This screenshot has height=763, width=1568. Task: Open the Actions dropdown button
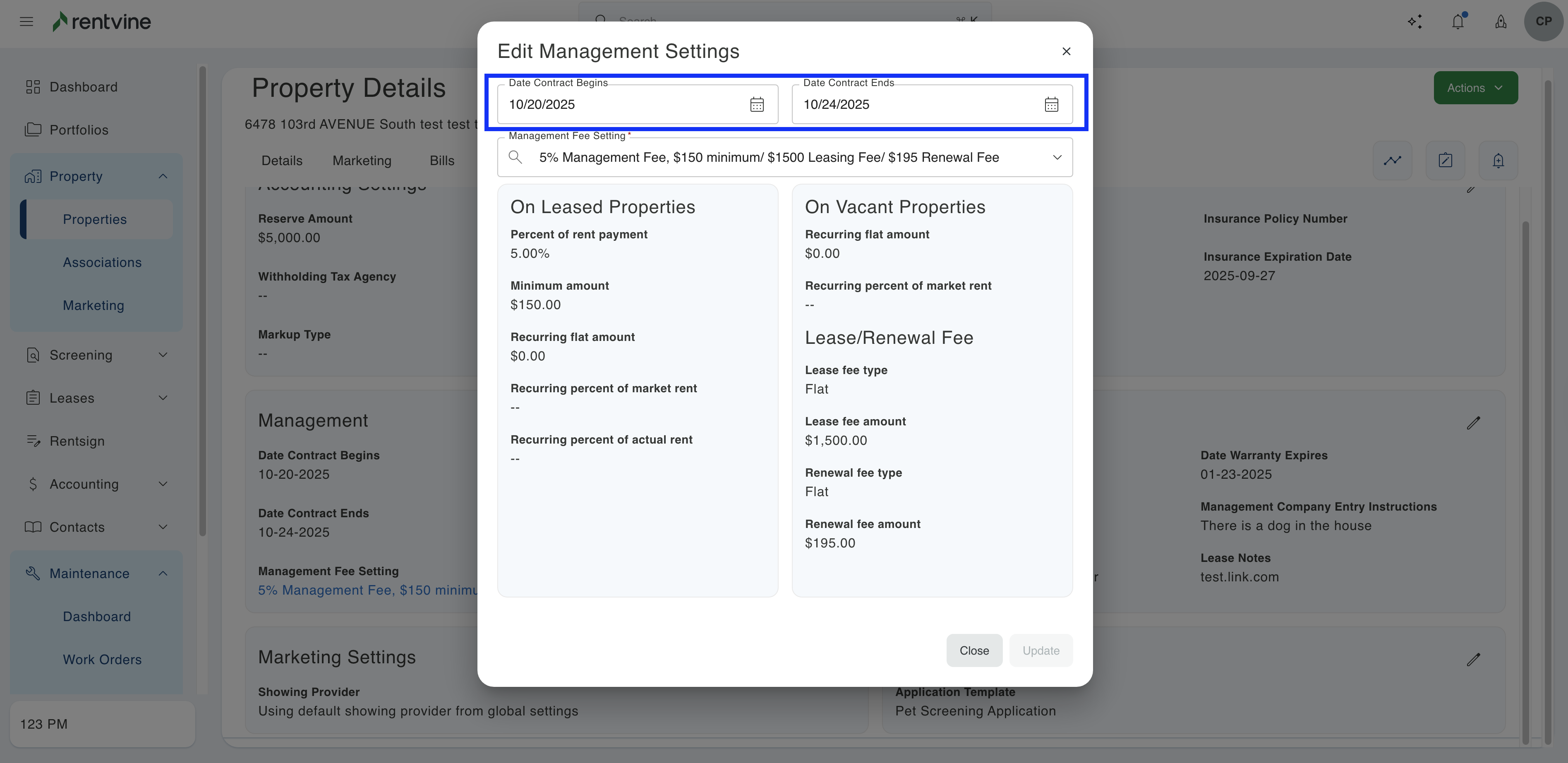(x=1475, y=88)
